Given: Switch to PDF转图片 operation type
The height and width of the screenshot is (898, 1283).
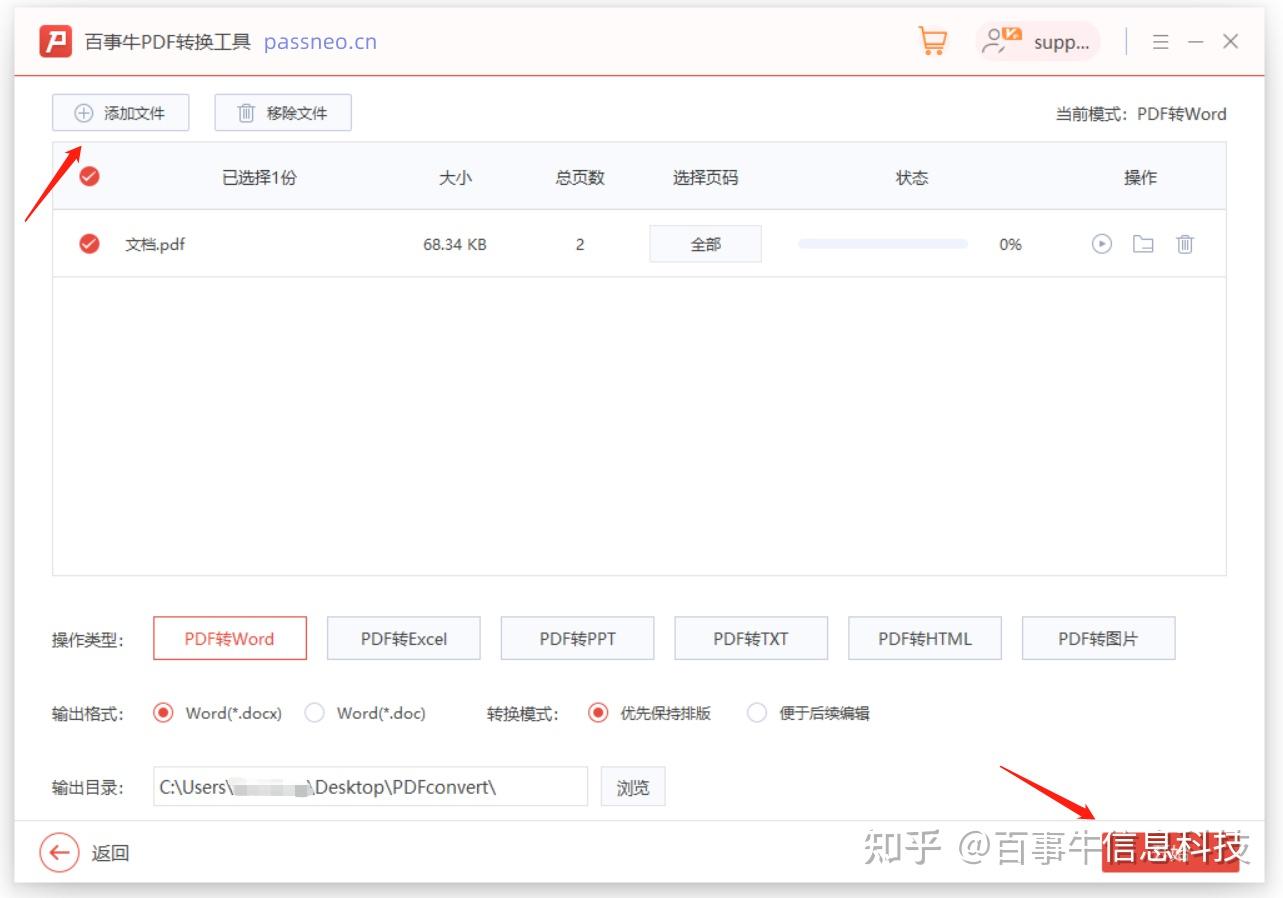Looking at the screenshot, I should 1099,638.
